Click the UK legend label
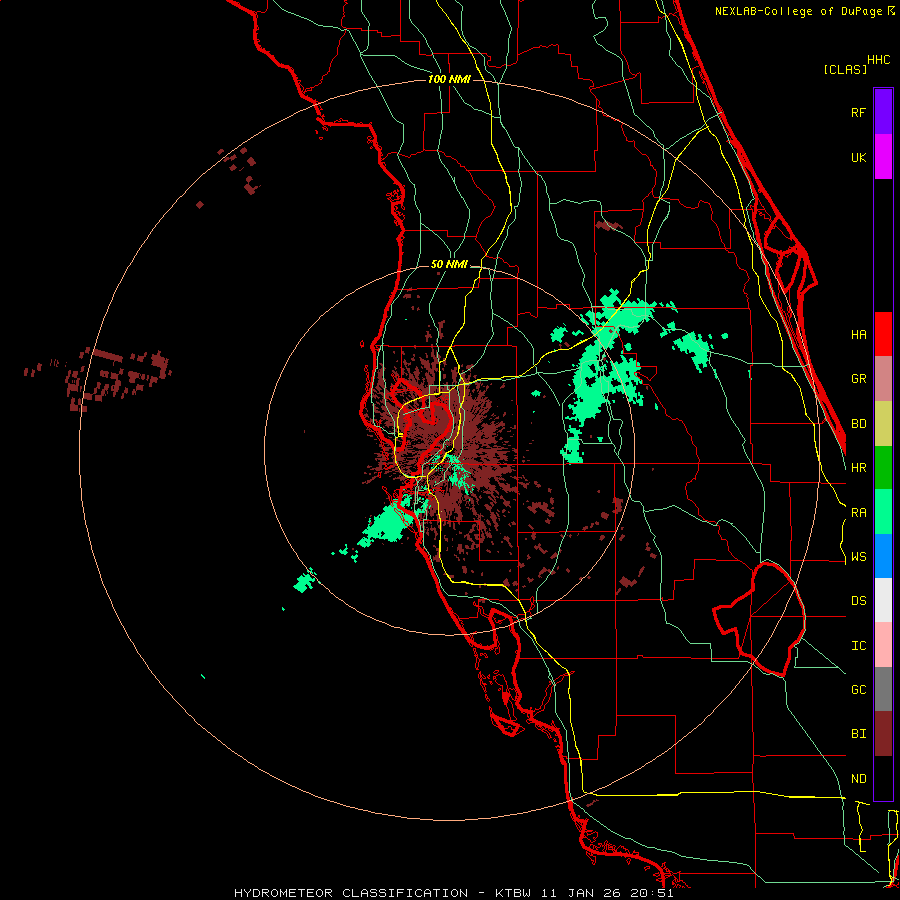 click(858, 157)
